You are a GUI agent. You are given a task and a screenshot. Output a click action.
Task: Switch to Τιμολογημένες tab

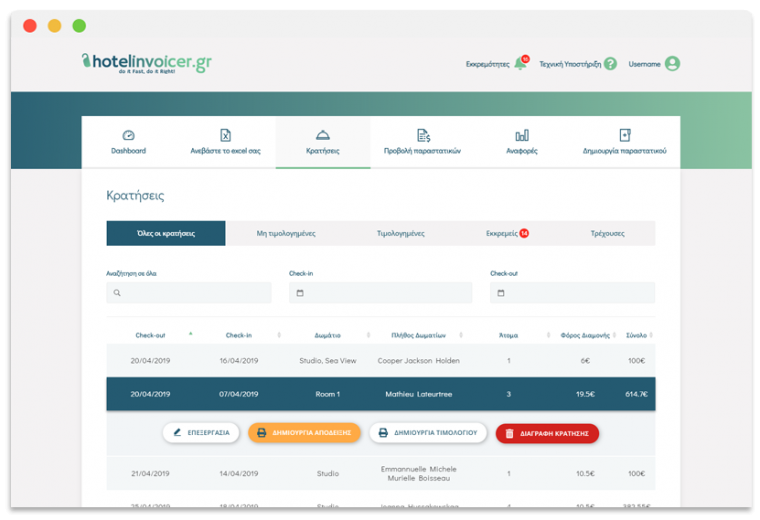click(x=400, y=233)
